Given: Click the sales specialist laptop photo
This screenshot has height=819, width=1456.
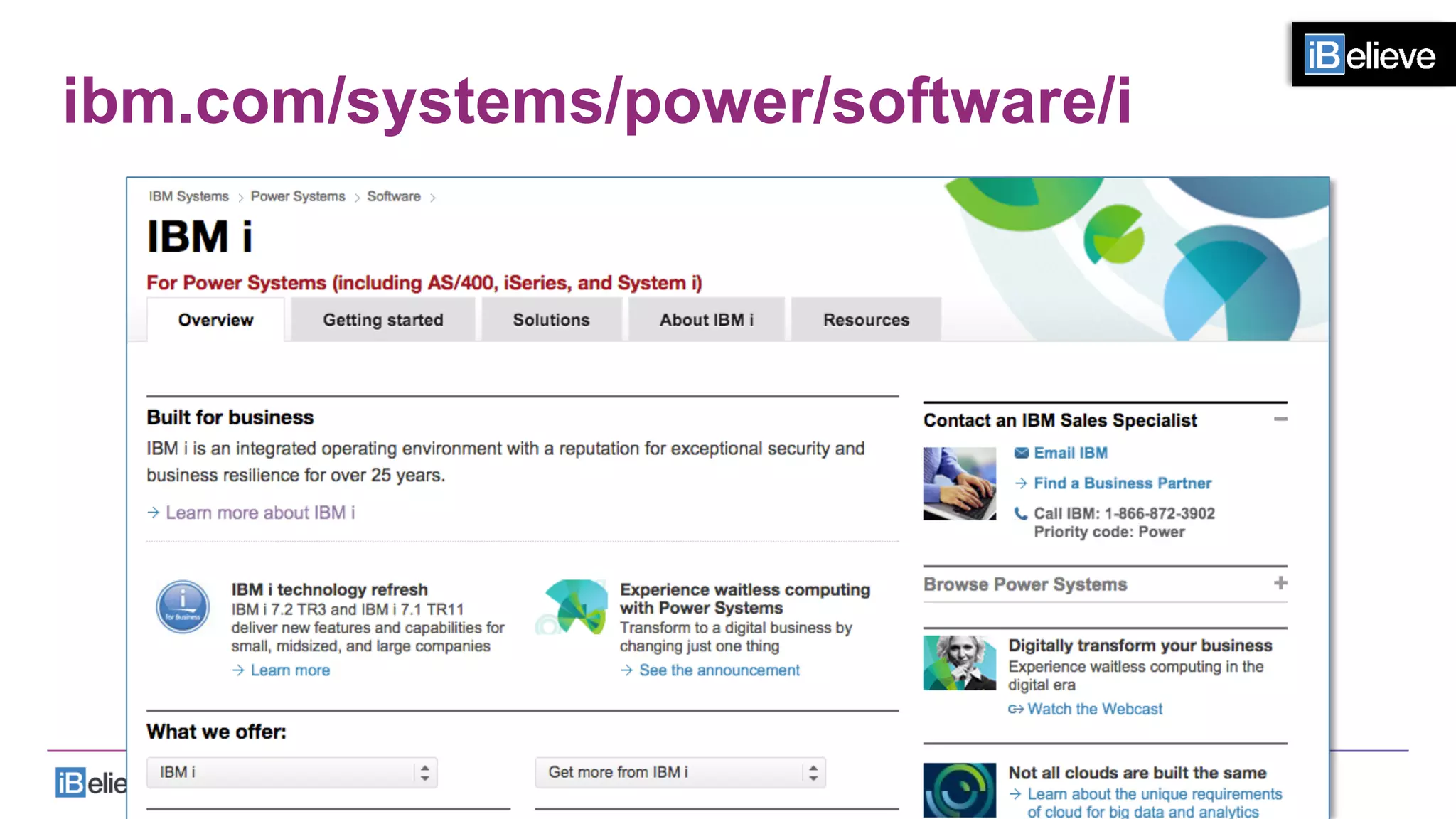Looking at the screenshot, I should tap(960, 483).
